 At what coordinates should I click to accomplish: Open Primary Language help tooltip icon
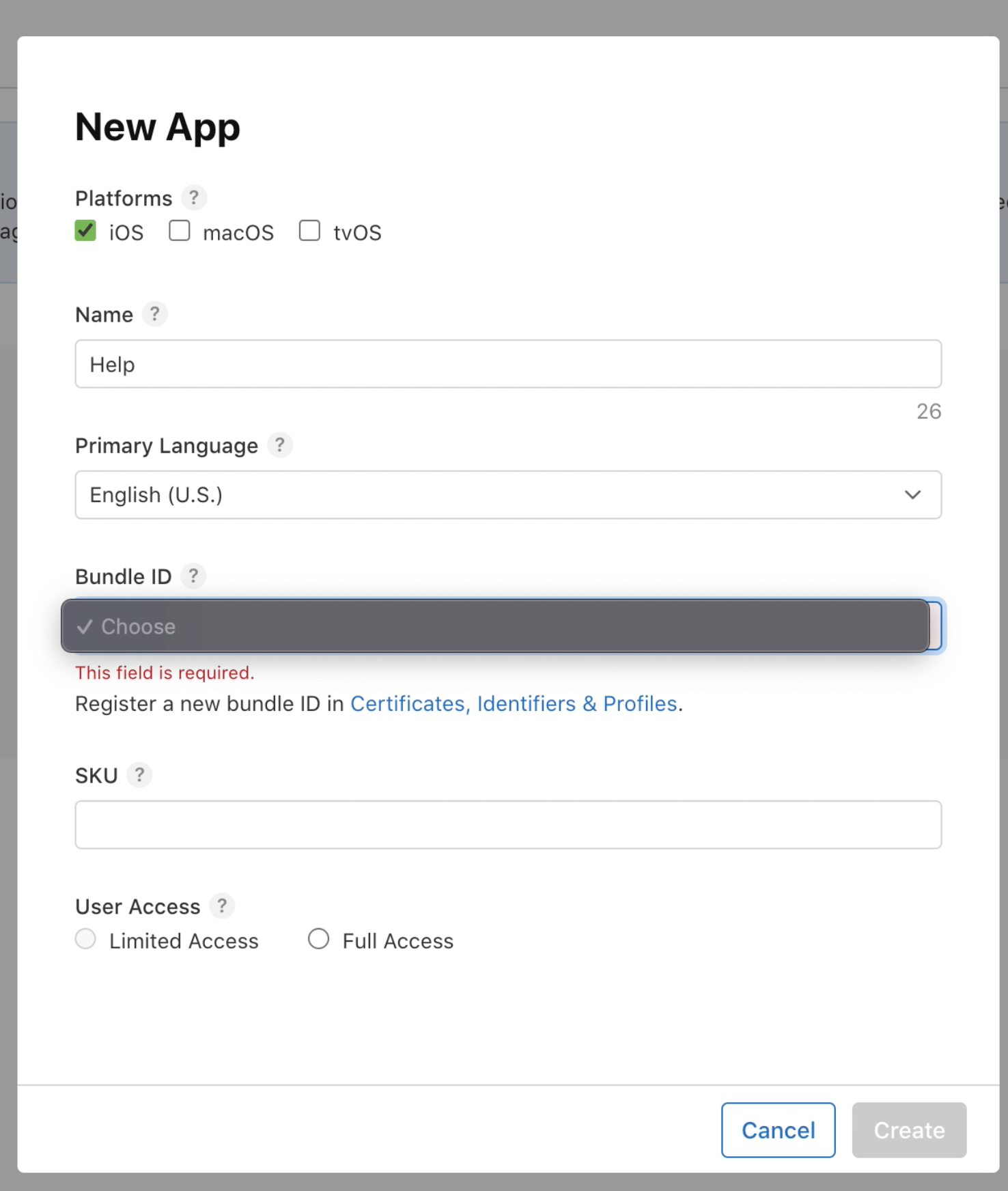click(x=280, y=445)
